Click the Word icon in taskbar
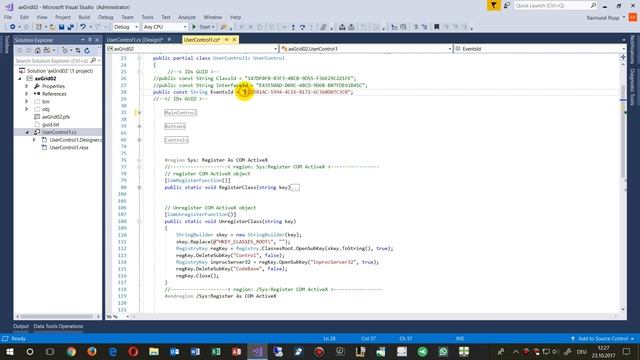 [195, 351]
